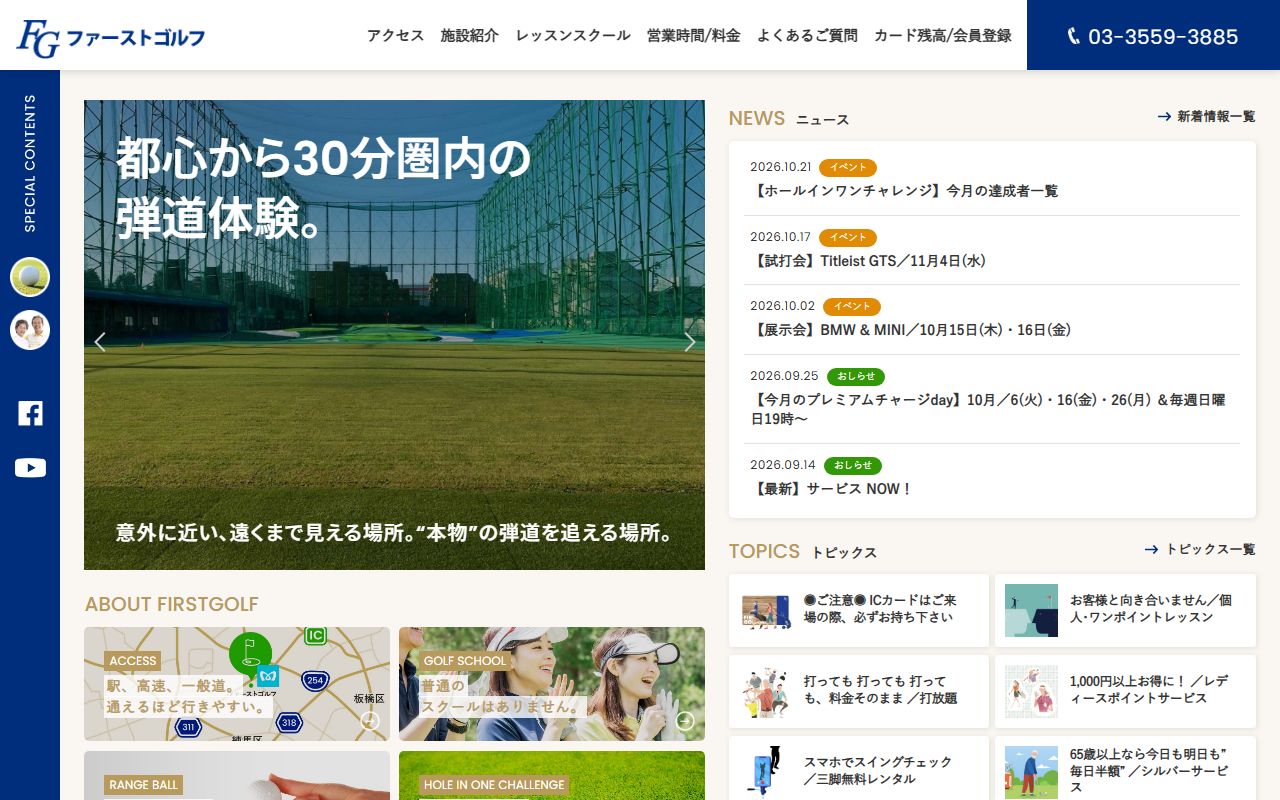Click the イベント tag dated 2026.10.21

tap(848, 167)
